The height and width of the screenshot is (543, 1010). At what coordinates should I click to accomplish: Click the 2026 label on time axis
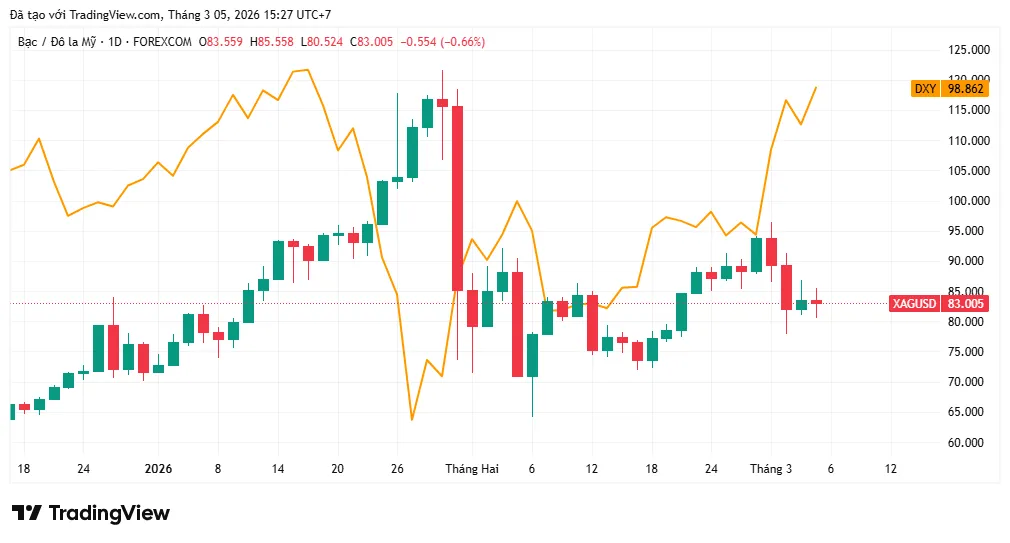click(158, 469)
